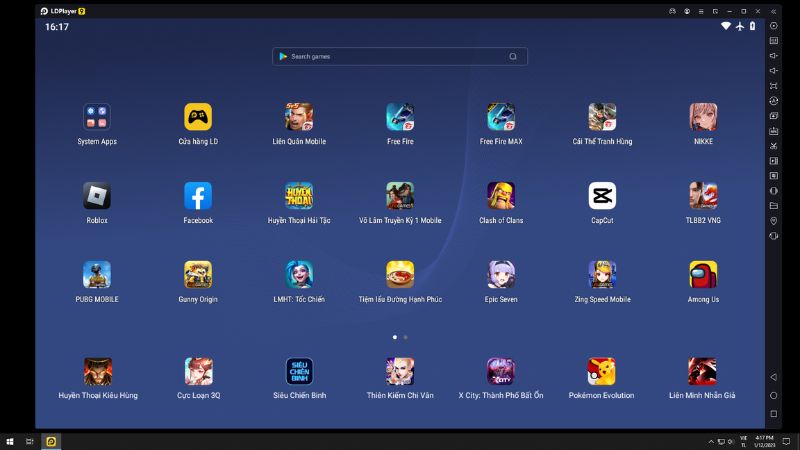The width and height of the screenshot is (800, 450).
Task: Open the Cửa hàng LD store
Action: pyautogui.click(x=198, y=117)
